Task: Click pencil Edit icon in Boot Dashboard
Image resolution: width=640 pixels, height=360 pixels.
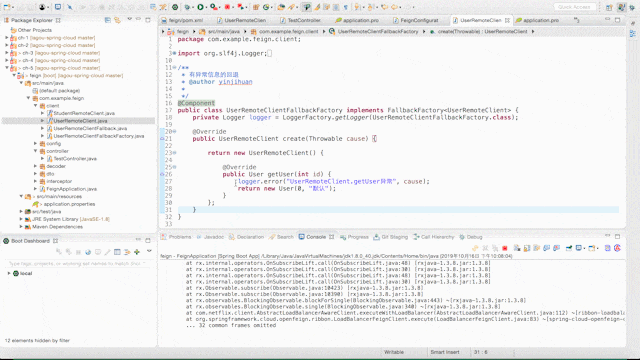Action: click(107, 252)
